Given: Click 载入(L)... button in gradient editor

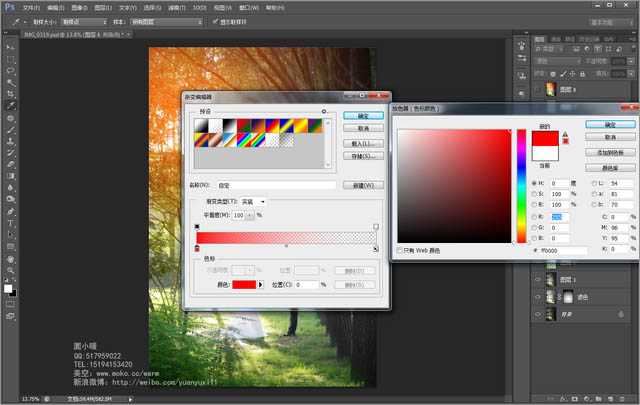Looking at the screenshot, I should 363,143.
